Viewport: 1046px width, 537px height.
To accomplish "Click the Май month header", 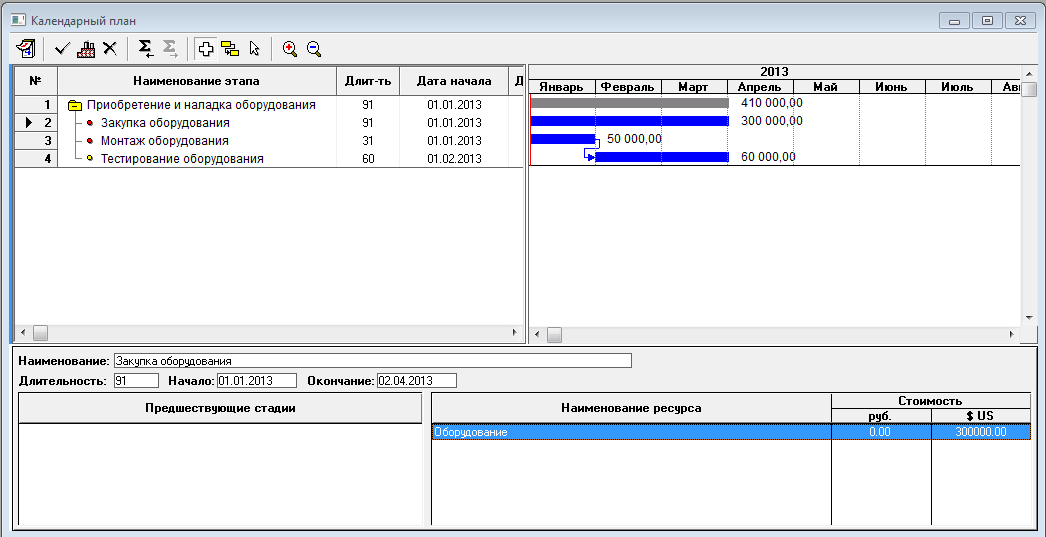I will (x=826, y=87).
